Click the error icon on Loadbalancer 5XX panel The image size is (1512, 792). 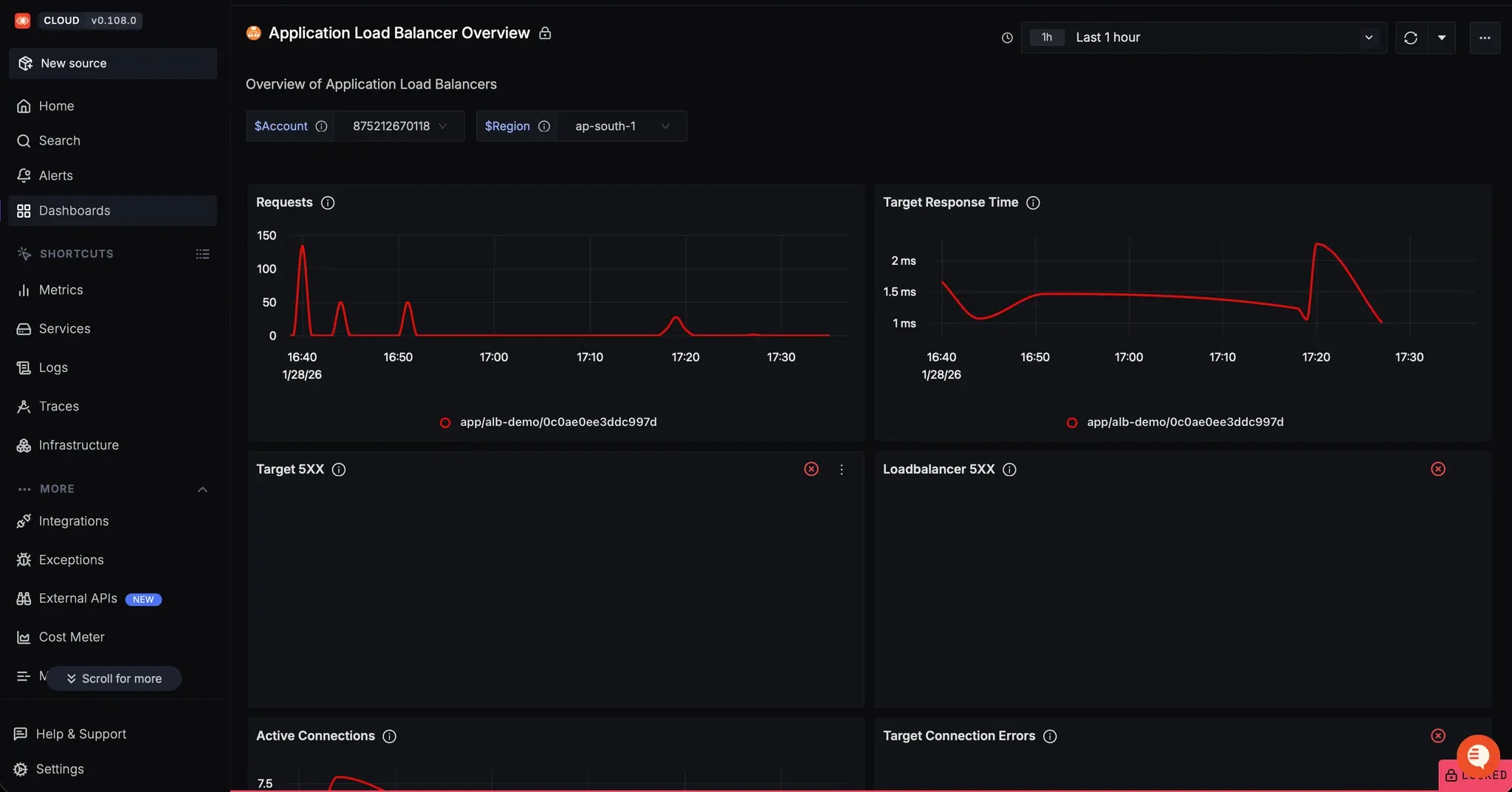1437,469
